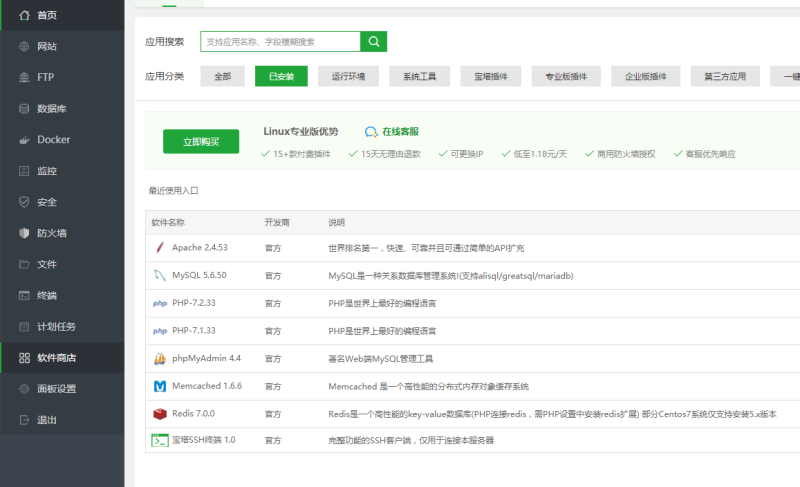Click the Redis red cube icon
Viewport: 800px width, 487px height.
click(160, 414)
